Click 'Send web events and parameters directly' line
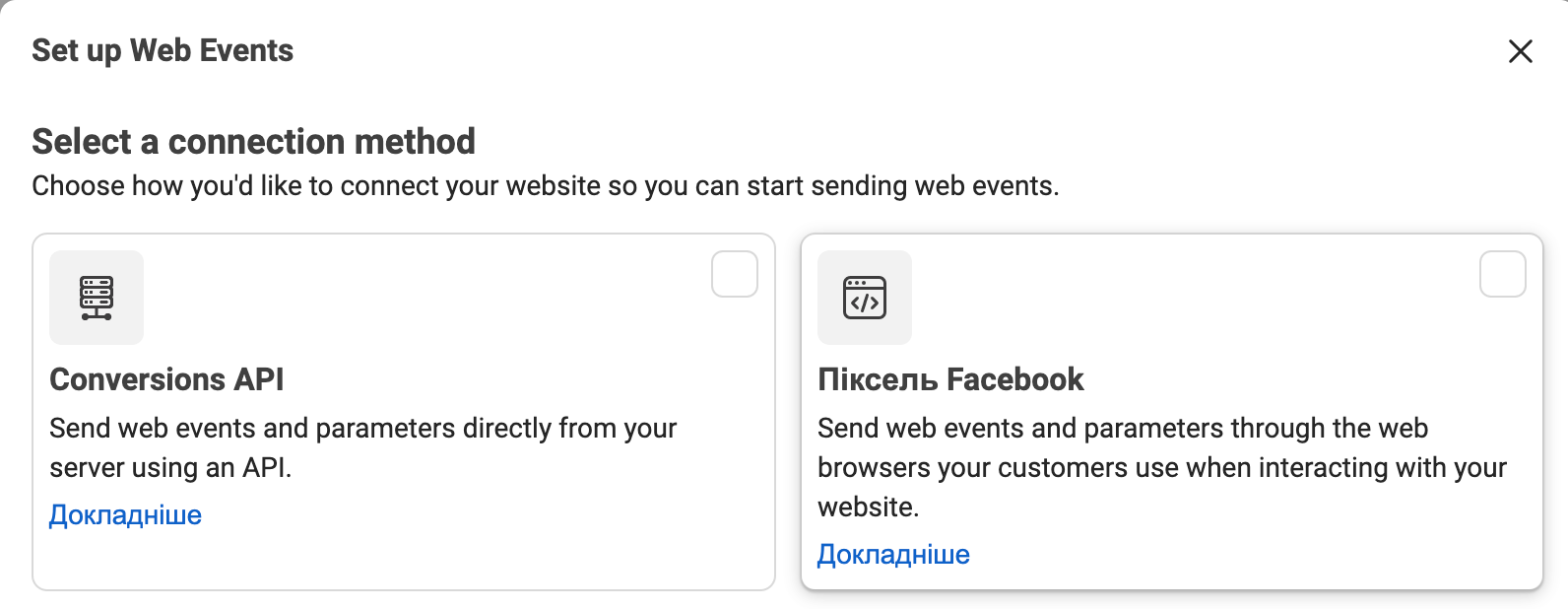This screenshot has height=609, width=1568. (362, 429)
